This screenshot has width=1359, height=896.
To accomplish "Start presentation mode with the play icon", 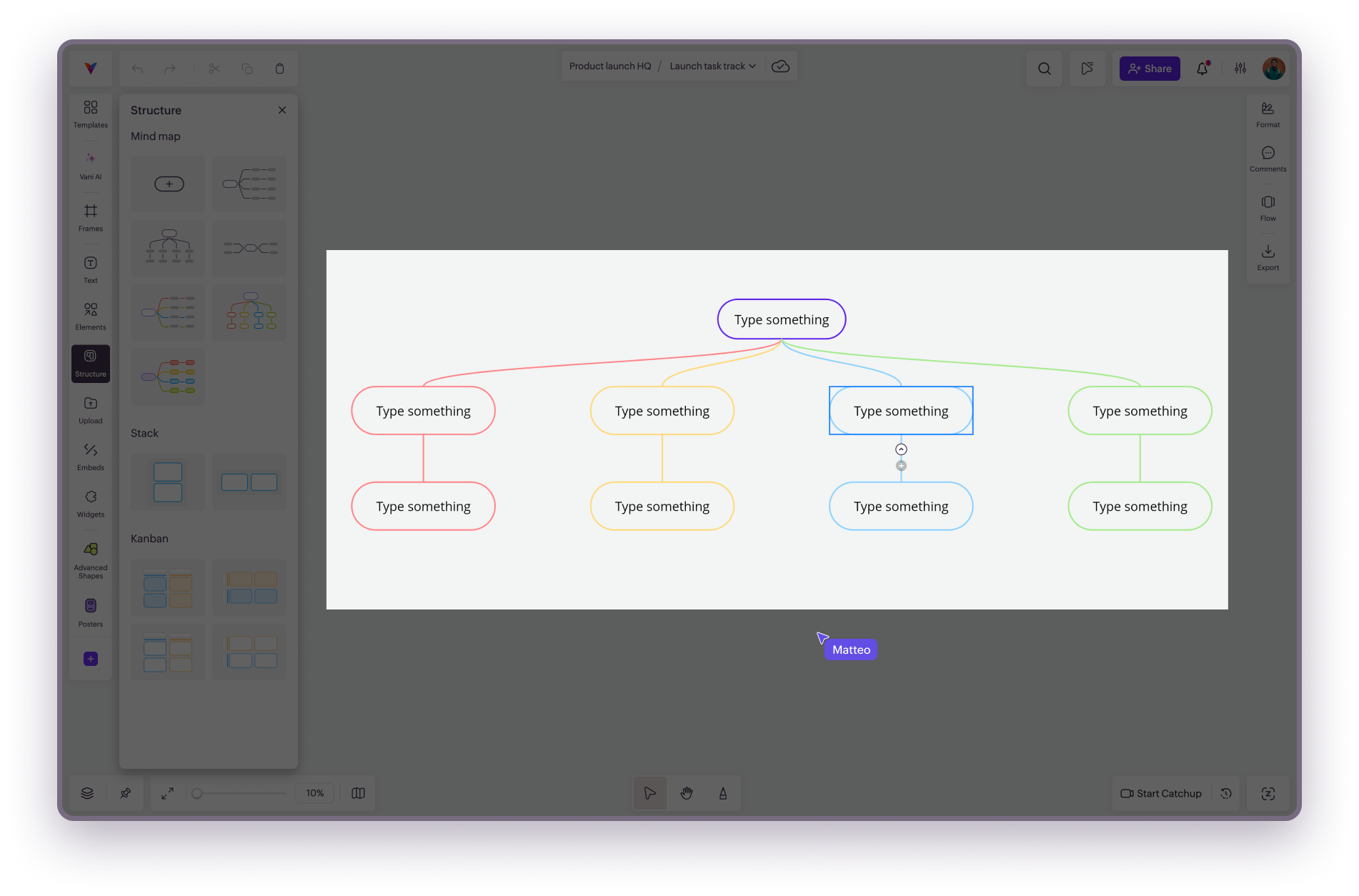I will click(x=1087, y=69).
